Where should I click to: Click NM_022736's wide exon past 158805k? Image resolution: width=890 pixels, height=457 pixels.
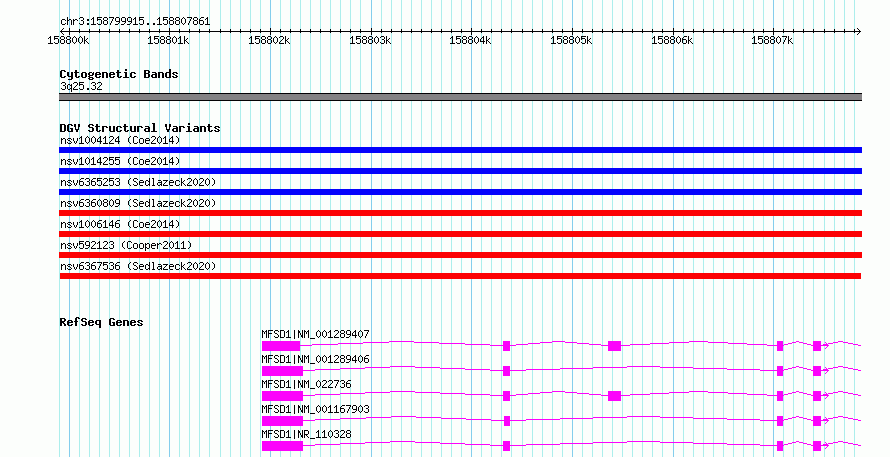click(x=614, y=396)
